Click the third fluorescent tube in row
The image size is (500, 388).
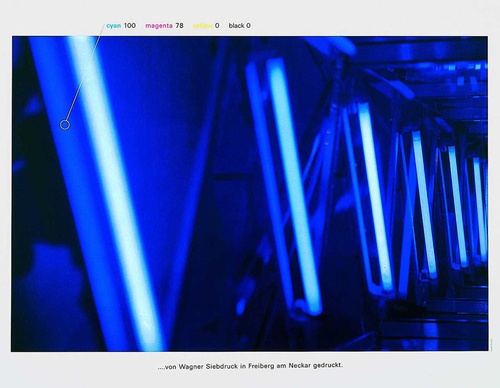[x=375, y=197]
